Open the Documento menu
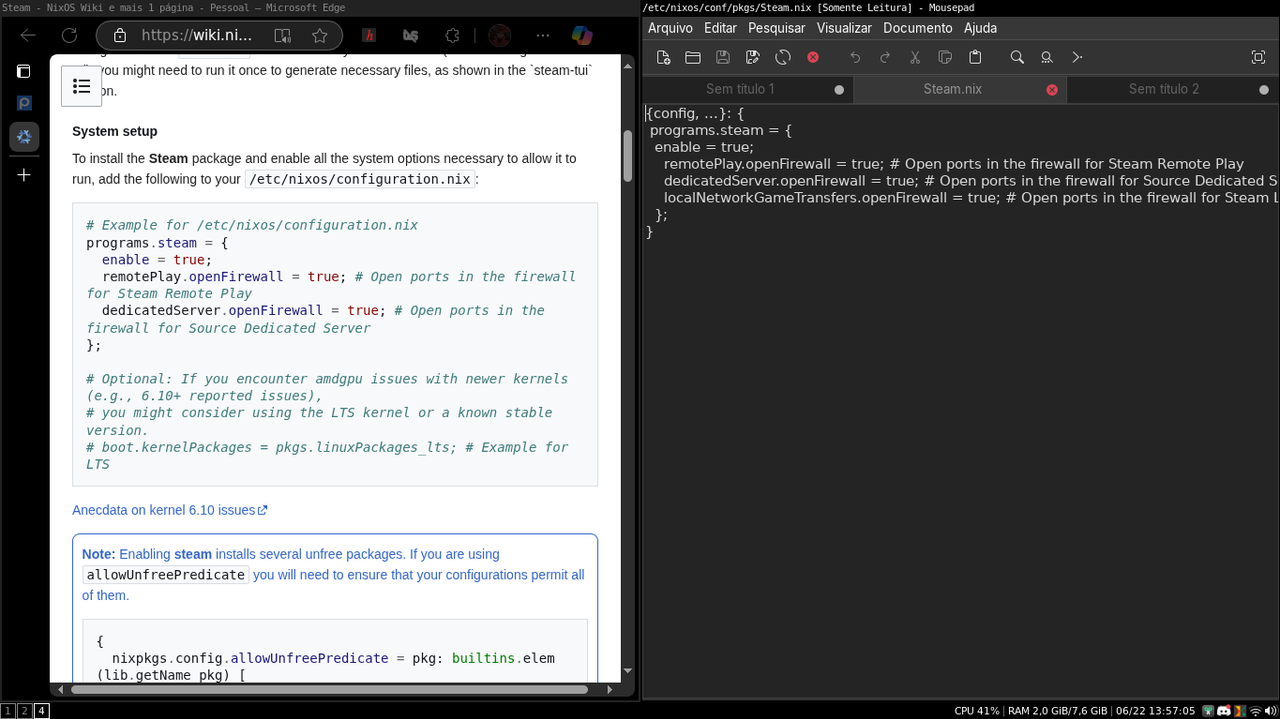 point(917,28)
